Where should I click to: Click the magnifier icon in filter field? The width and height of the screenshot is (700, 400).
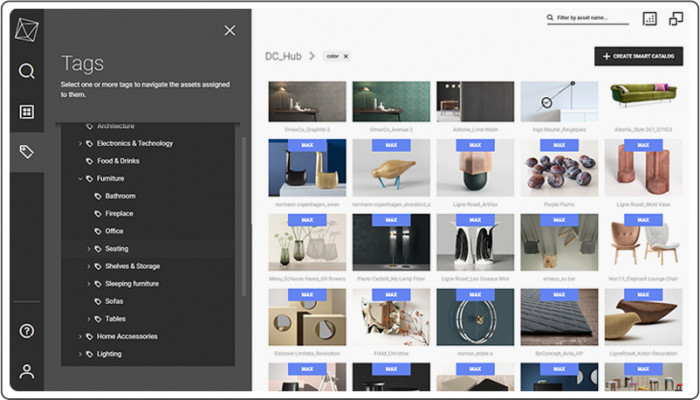click(x=550, y=18)
